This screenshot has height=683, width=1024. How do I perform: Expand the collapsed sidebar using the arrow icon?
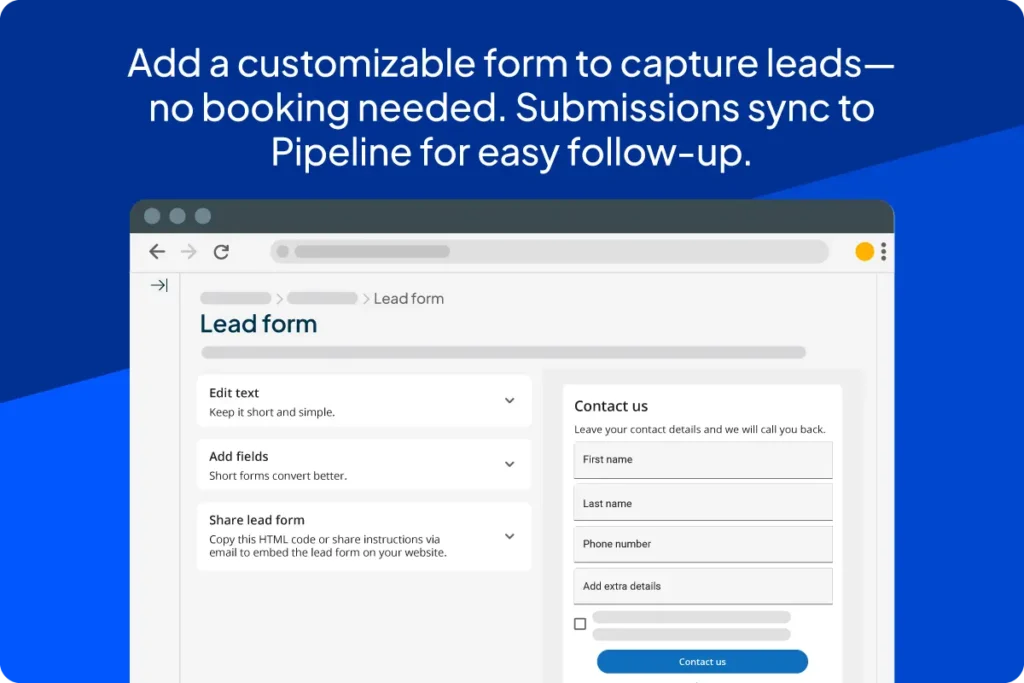158,285
